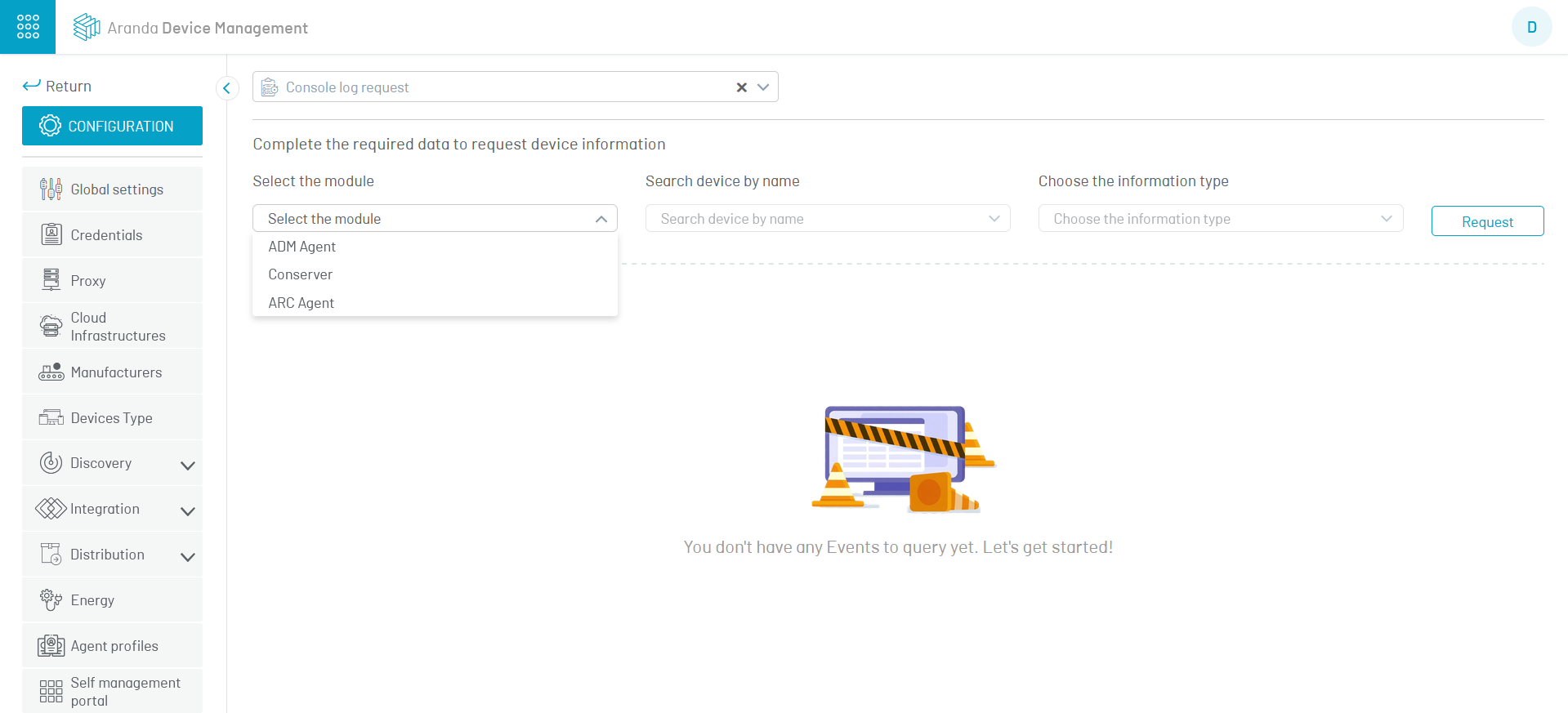Go to the Credentials section
This screenshot has width=1568, height=713.
pos(112,235)
